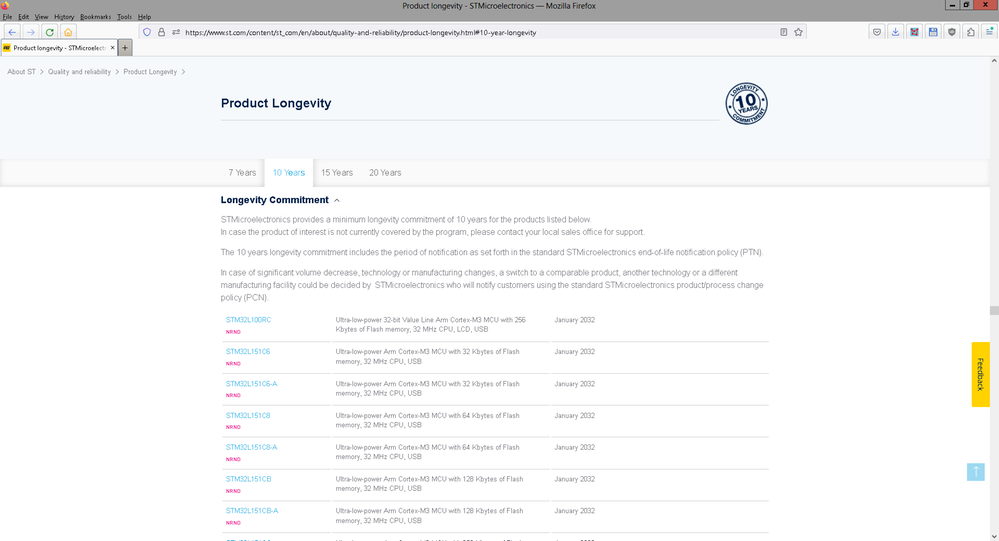The width and height of the screenshot is (999, 541).
Task: Save page to Pocket
Action: pyautogui.click(x=877, y=32)
